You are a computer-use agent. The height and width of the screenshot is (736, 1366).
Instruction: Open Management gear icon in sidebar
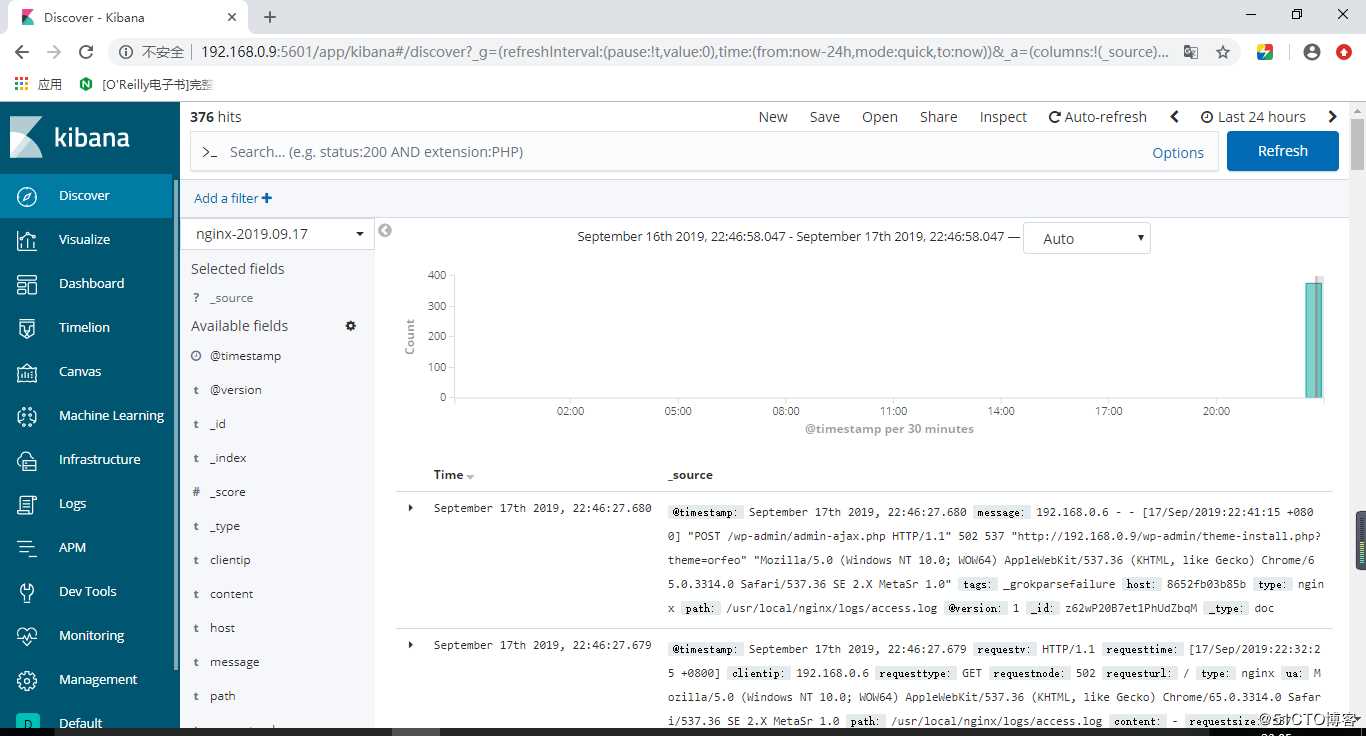pyautogui.click(x=27, y=680)
